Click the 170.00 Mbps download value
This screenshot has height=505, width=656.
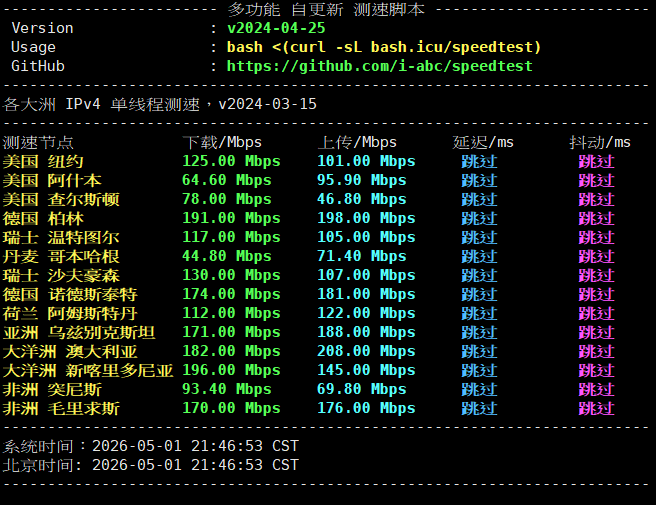pyautogui.click(x=231, y=408)
